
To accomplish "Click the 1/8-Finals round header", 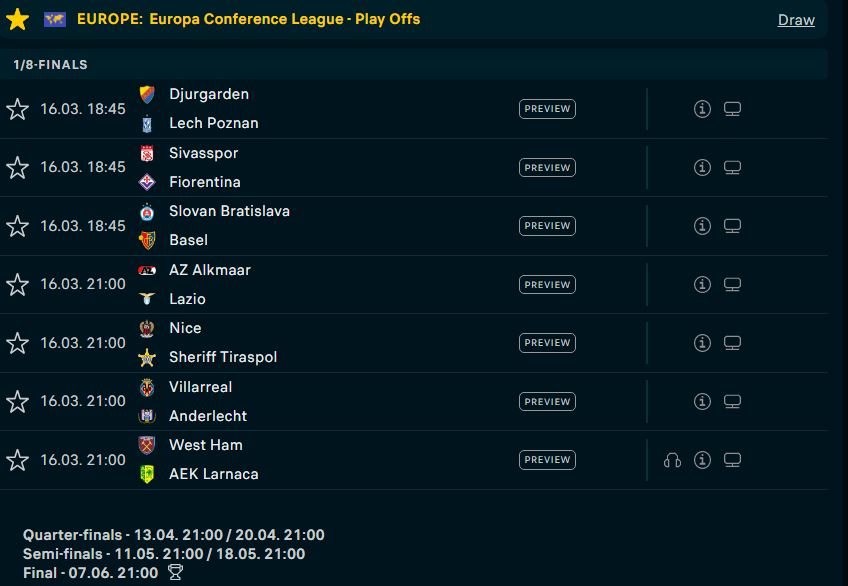I will (x=51, y=65).
